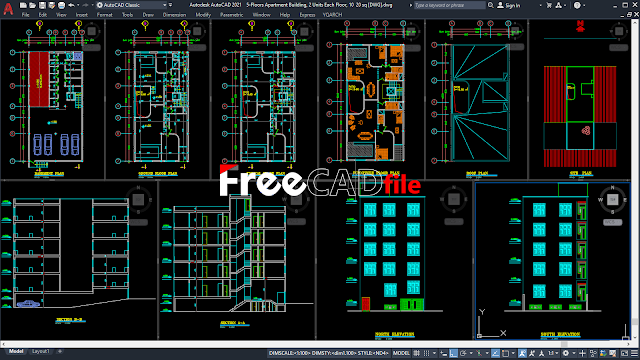Expand the Sign In dropdown arrow
This screenshot has width=640, height=360.
pyautogui.click(x=540, y=5)
